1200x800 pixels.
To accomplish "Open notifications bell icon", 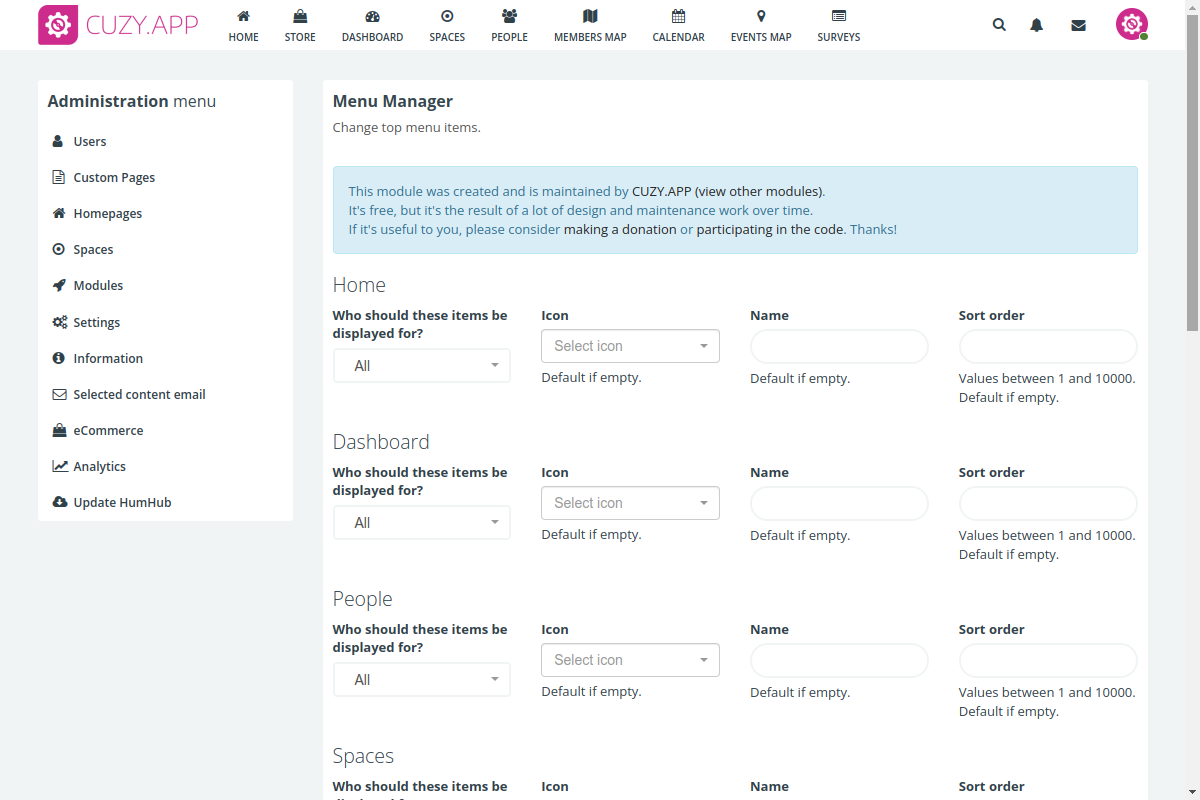I will (x=1036, y=25).
